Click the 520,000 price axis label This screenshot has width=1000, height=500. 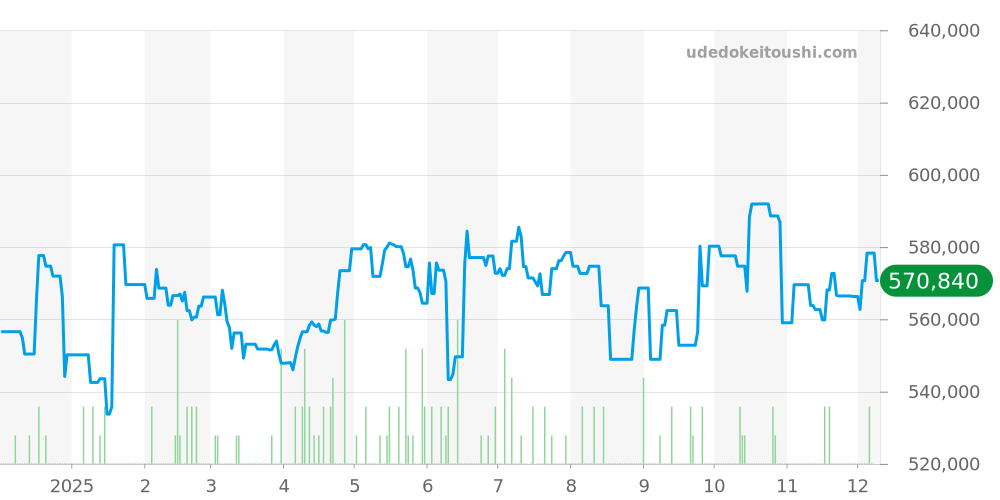point(943,464)
